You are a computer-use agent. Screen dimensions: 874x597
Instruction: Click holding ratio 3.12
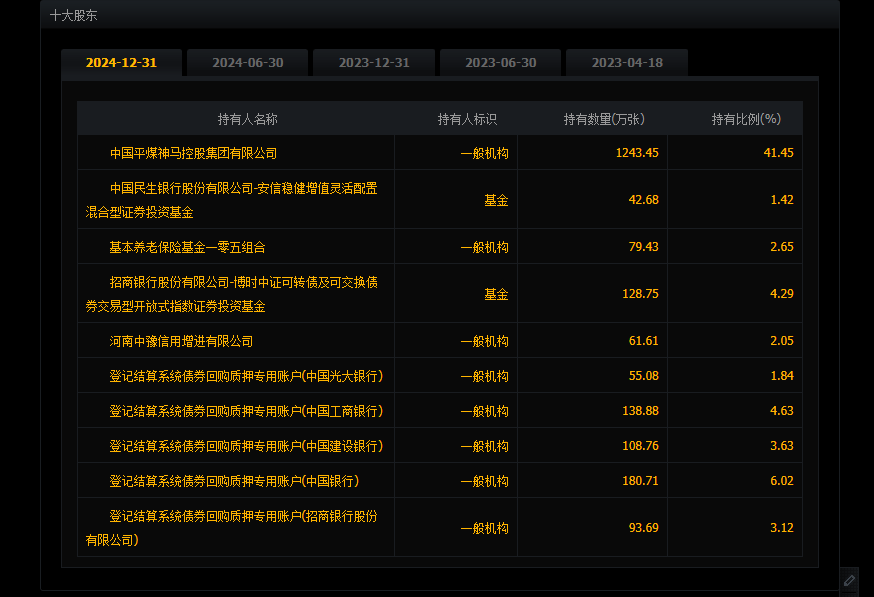(x=782, y=528)
